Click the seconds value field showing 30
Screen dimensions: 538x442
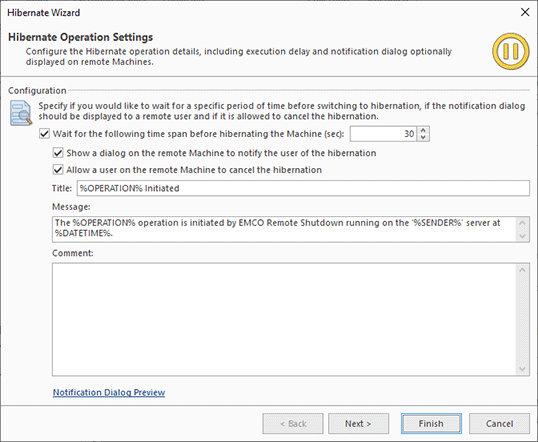tap(383, 134)
